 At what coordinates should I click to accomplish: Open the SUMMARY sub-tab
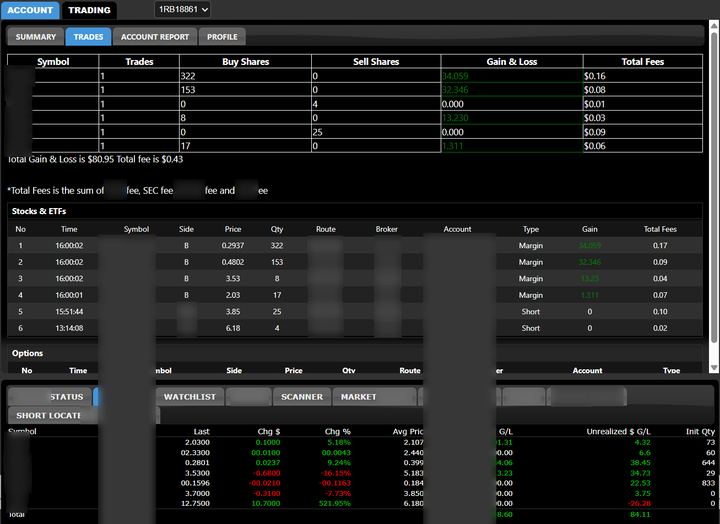point(36,37)
